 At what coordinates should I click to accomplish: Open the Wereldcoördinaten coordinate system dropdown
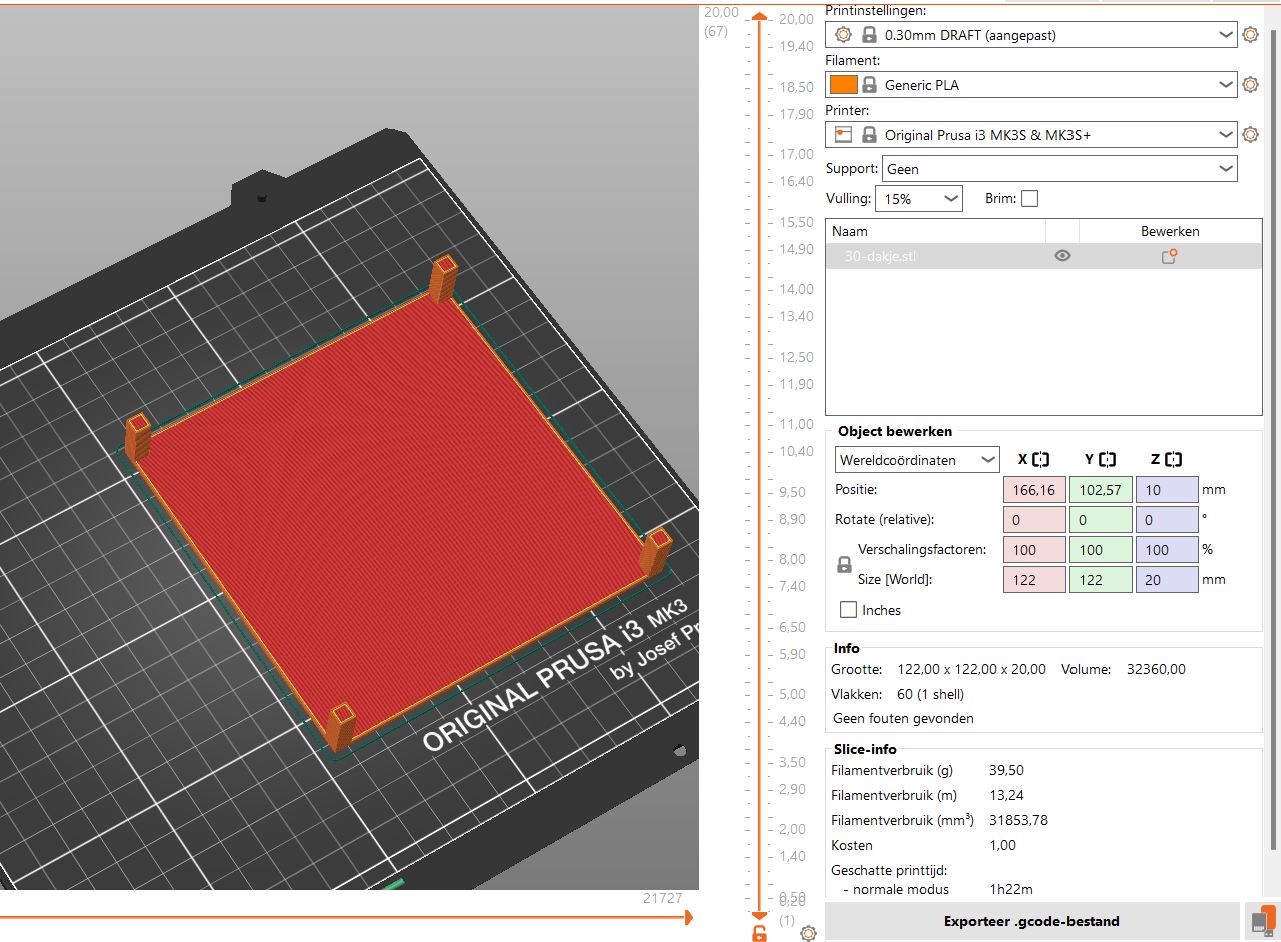917,460
